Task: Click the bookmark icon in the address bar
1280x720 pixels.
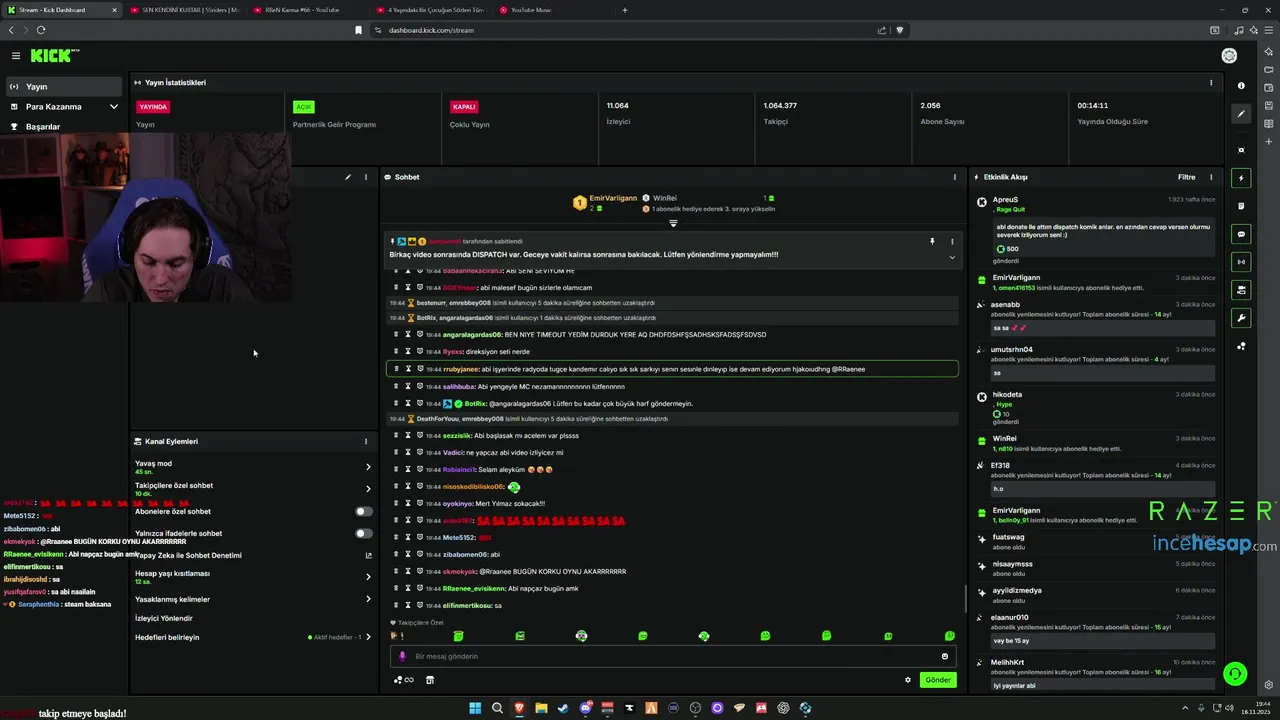Action: click(358, 30)
